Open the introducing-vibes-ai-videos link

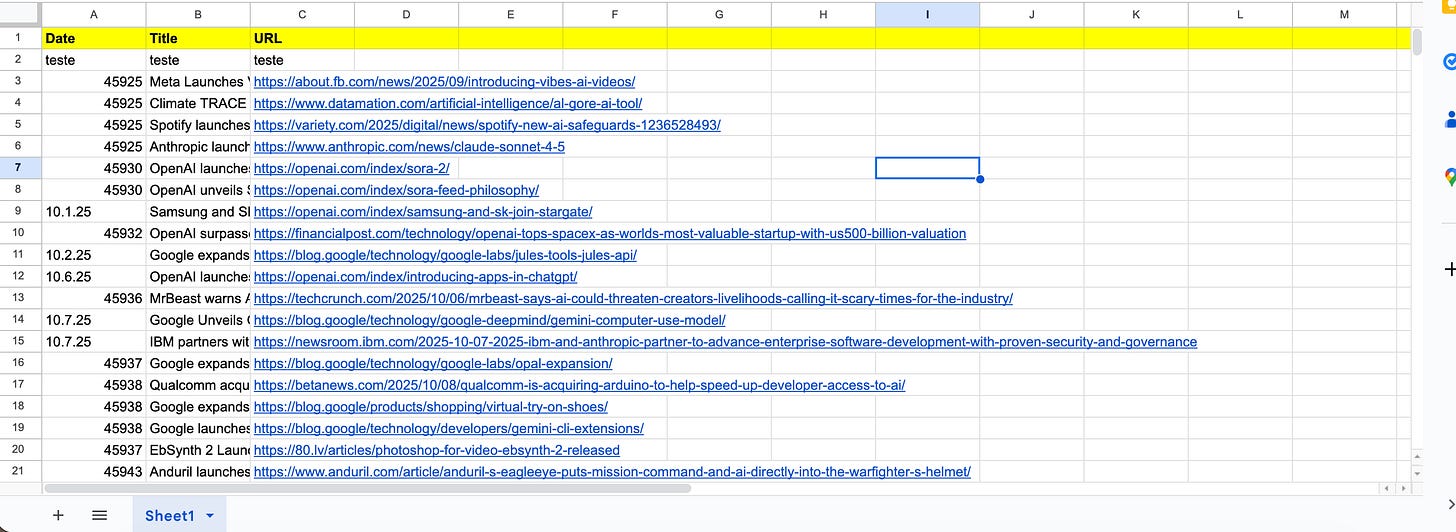444,82
